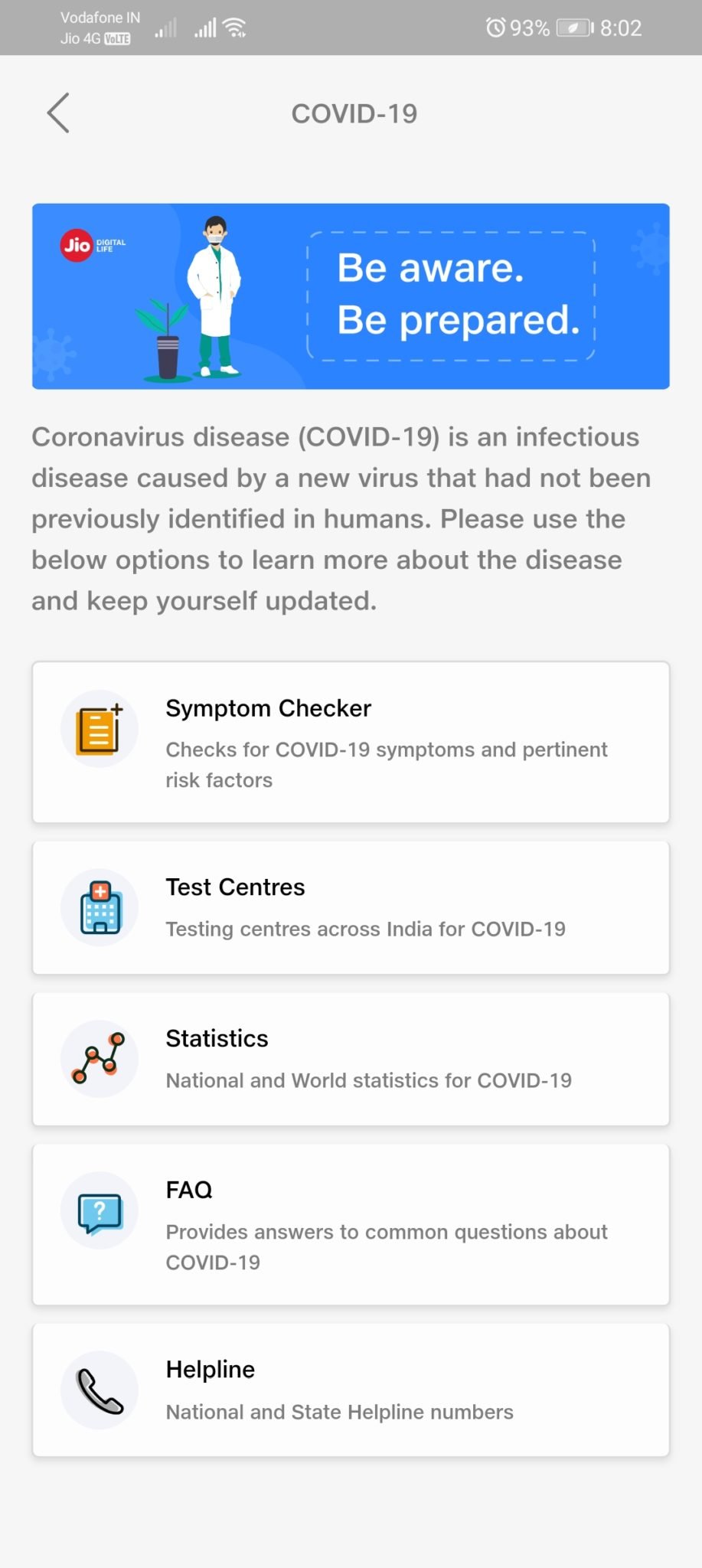Click the Symptom Checker notepad icon
702x1568 pixels.
100,729
